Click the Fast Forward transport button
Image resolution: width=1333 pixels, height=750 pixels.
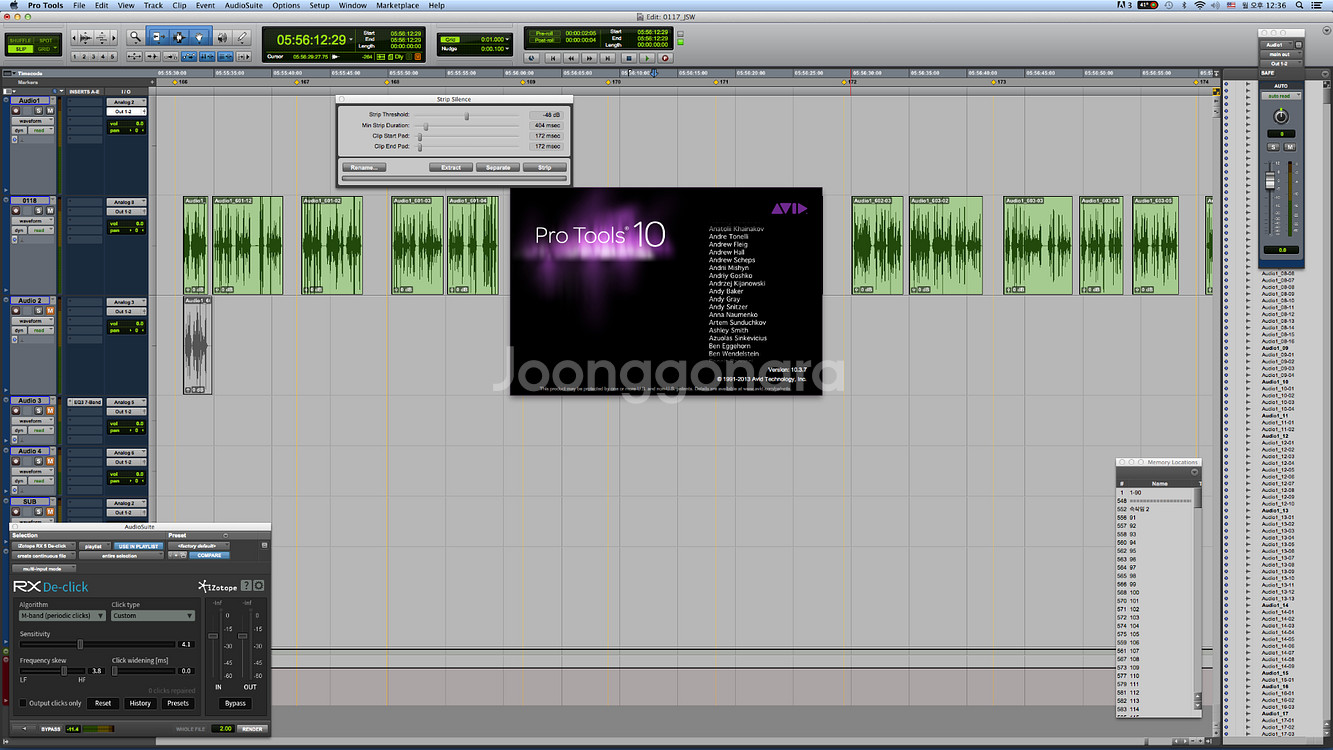pos(589,58)
